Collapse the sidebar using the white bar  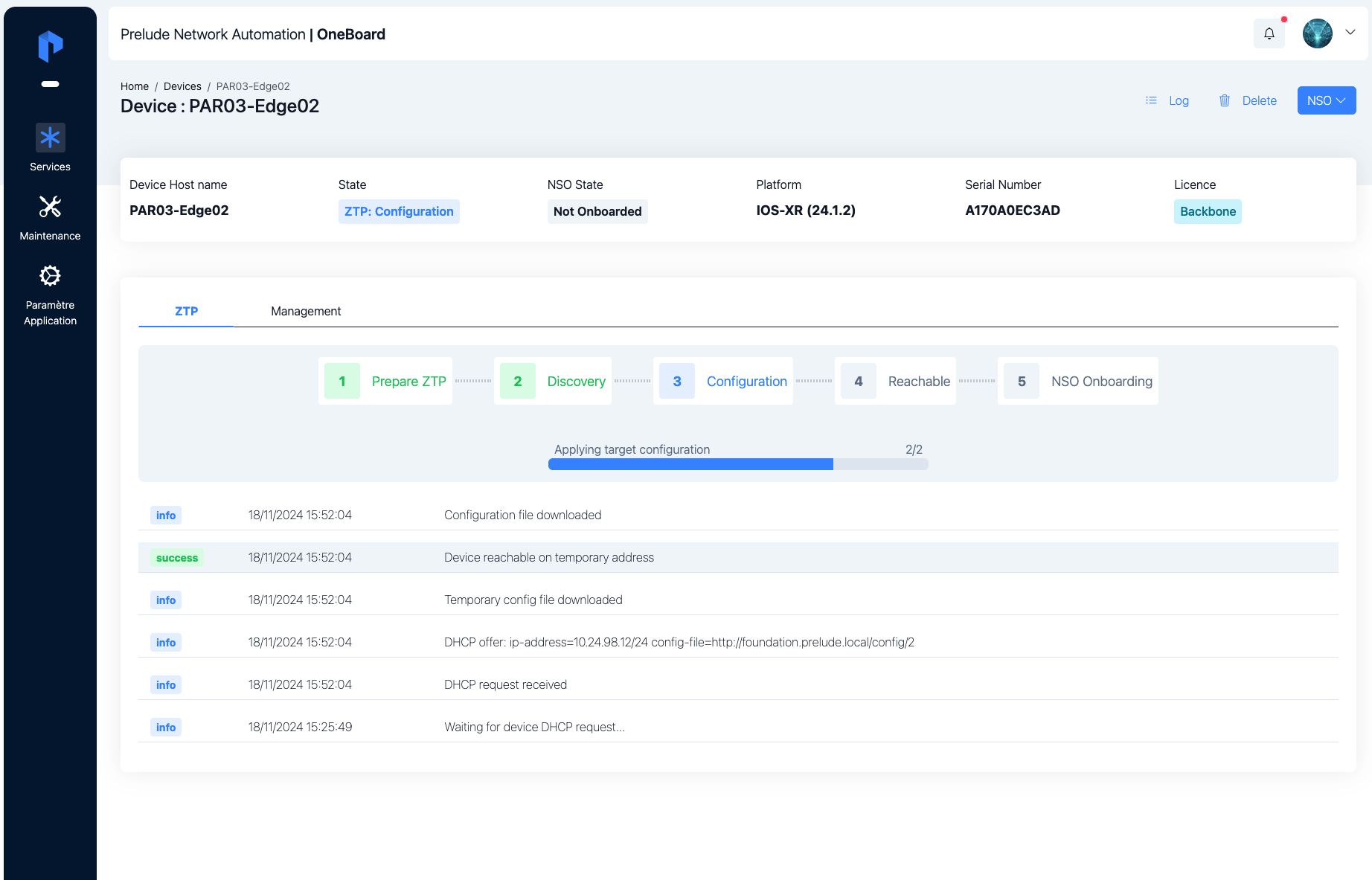[x=50, y=84]
